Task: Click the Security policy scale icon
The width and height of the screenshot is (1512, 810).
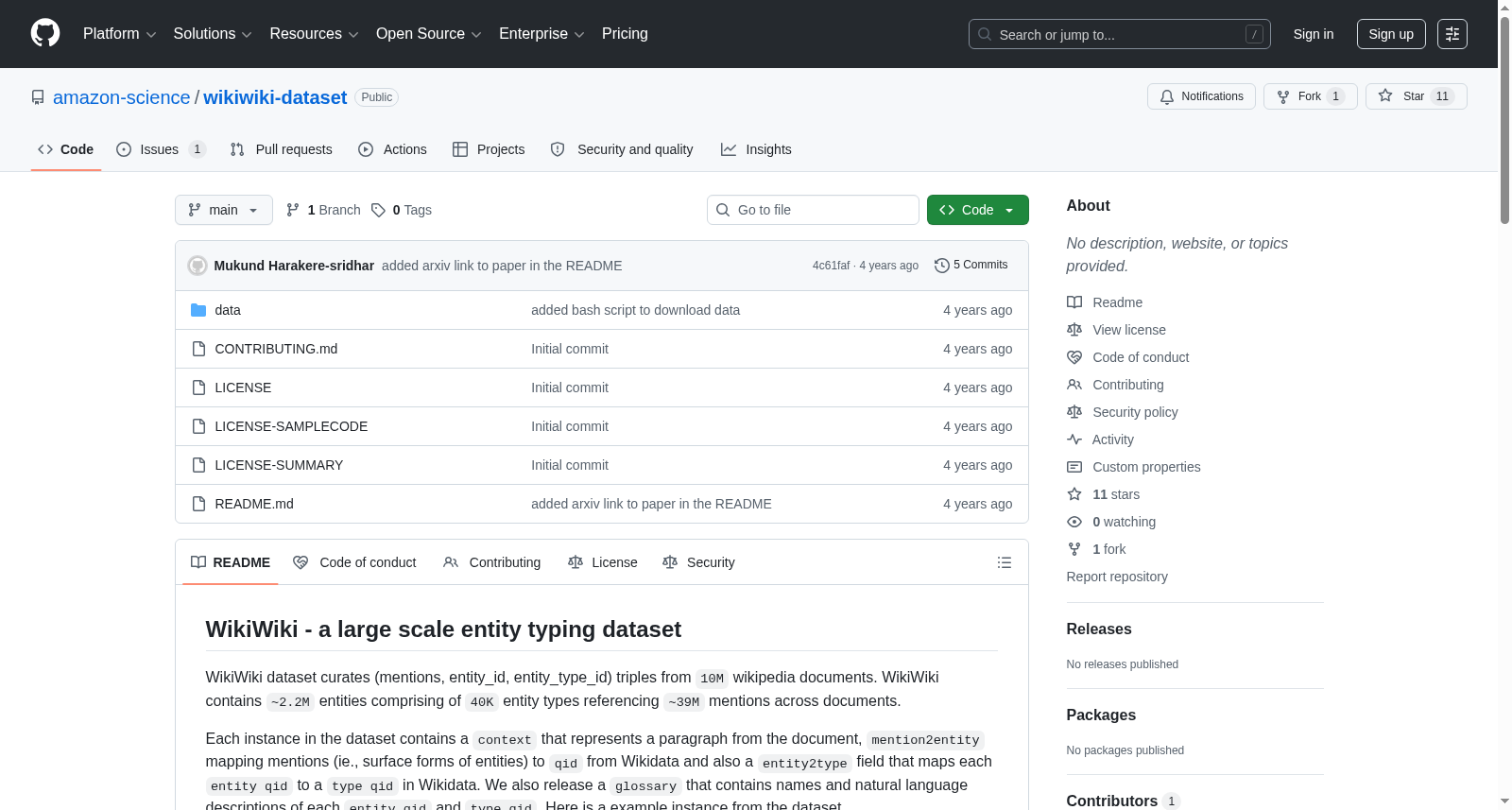Action: point(1074,412)
